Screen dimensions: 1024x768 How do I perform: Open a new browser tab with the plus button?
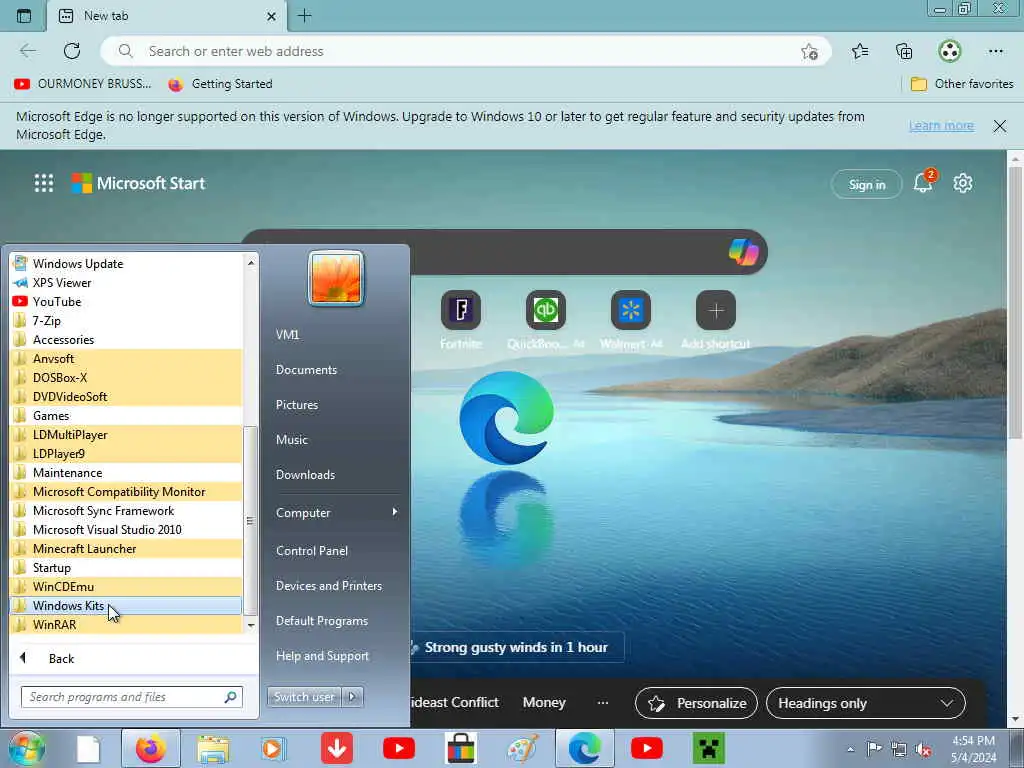pyautogui.click(x=305, y=16)
